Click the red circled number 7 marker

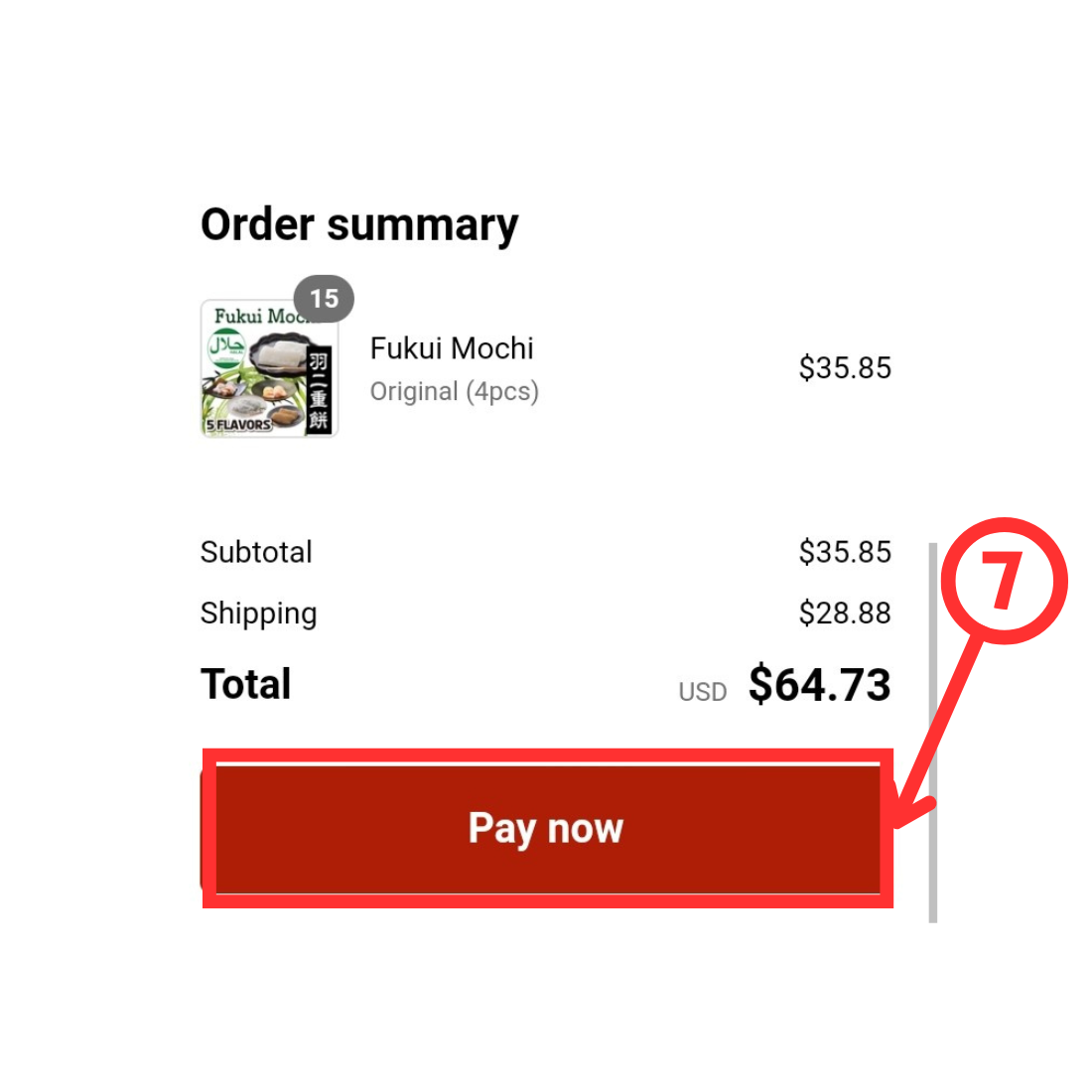coord(1004,581)
